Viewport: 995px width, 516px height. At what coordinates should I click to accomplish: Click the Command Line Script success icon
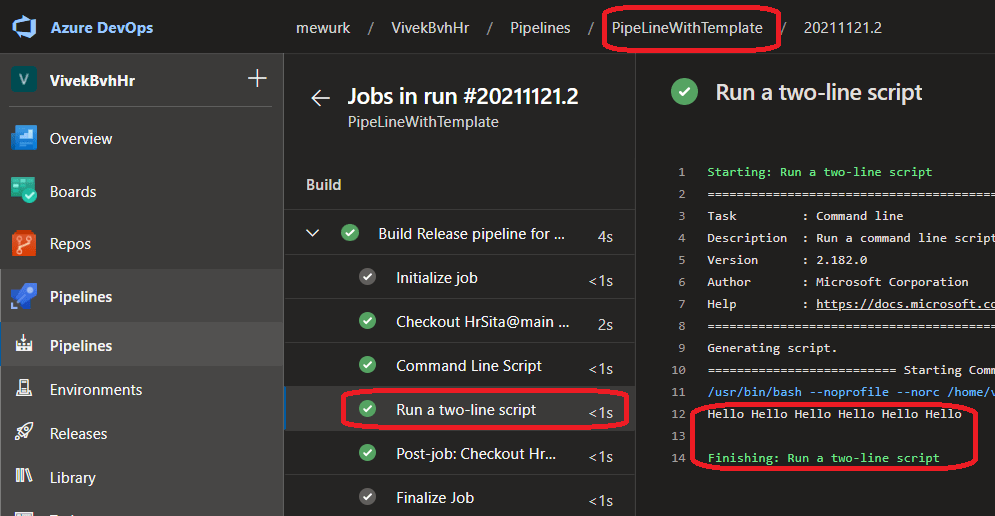click(367, 364)
